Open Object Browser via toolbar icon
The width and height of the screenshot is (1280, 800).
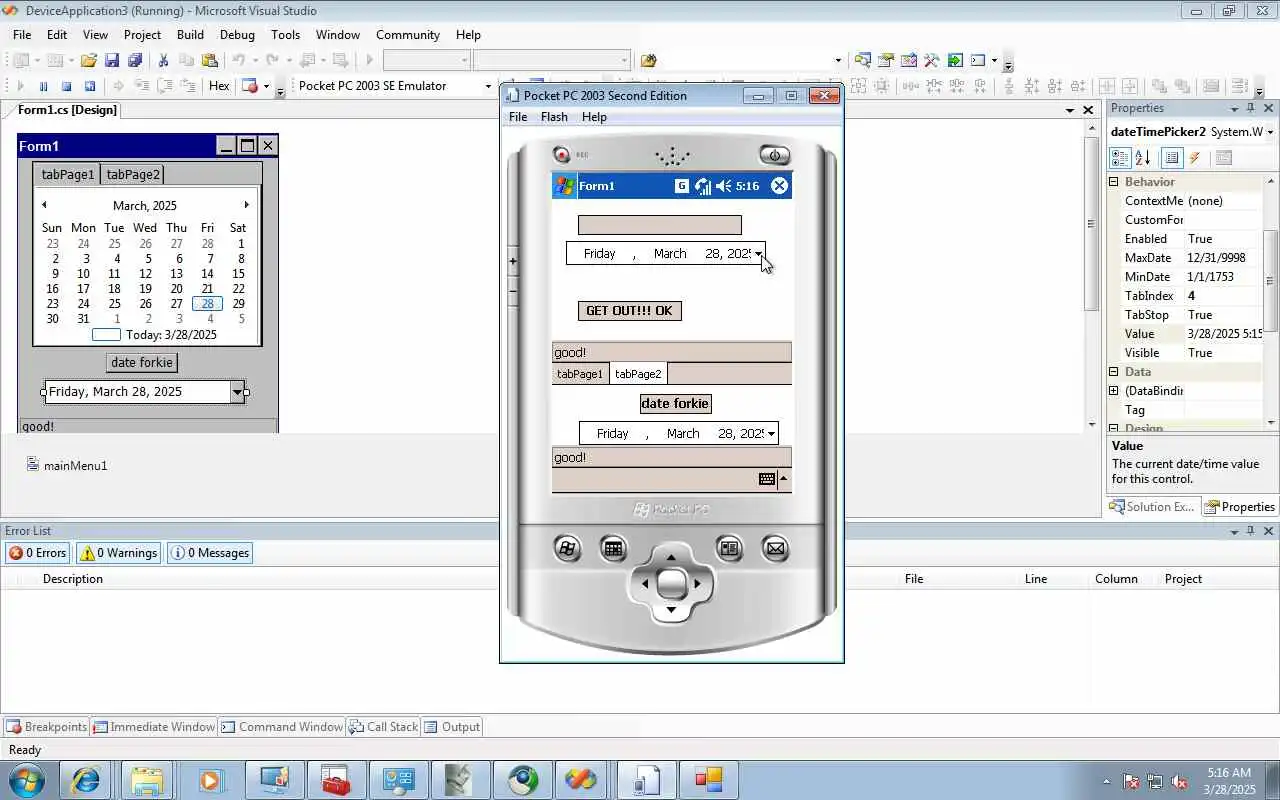909,61
